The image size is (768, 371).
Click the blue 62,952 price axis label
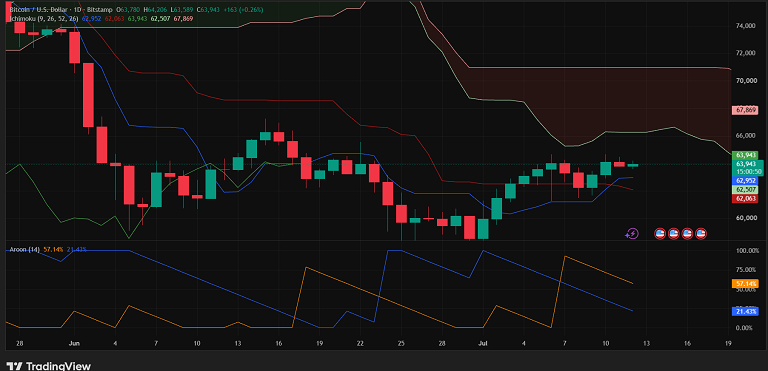744,180
